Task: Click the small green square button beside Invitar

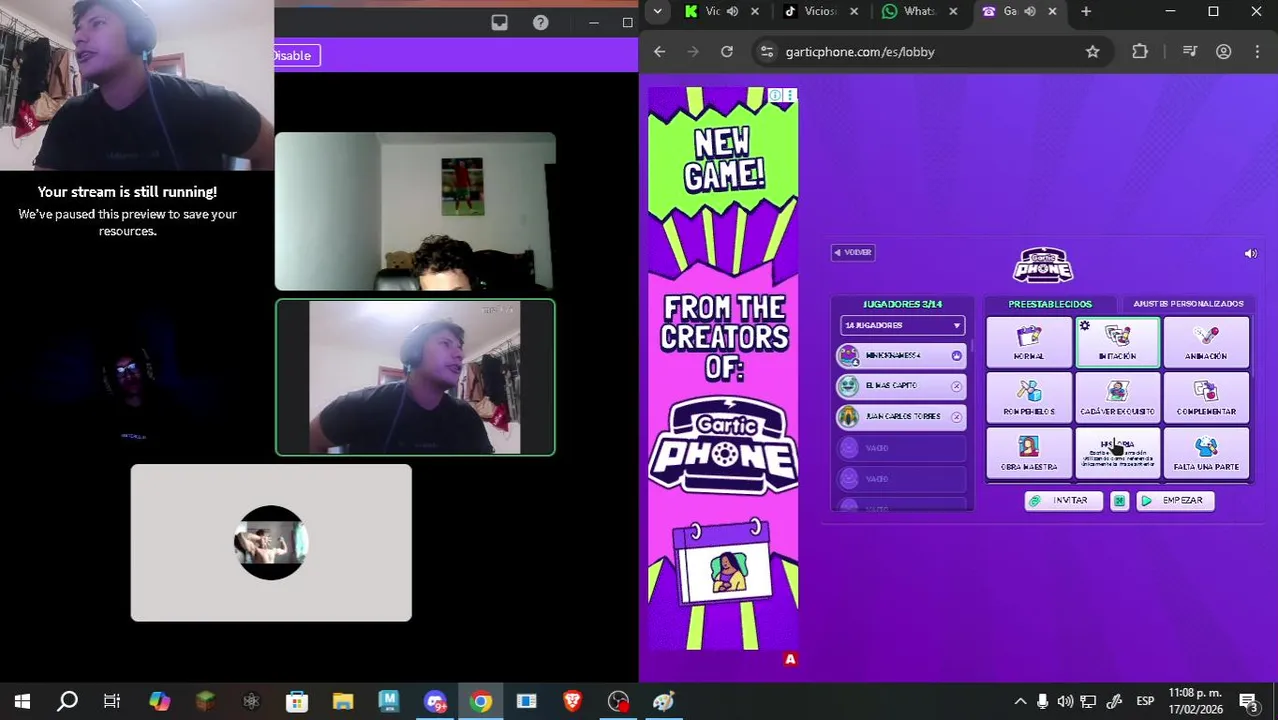Action: 1119,500
